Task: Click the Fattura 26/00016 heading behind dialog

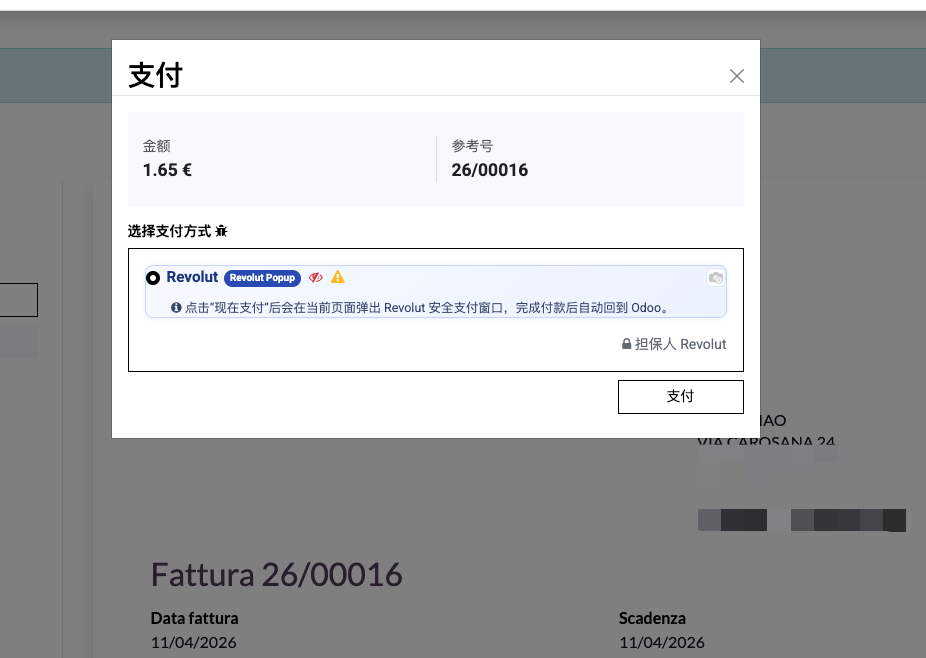Action: (x=276, y=574)
